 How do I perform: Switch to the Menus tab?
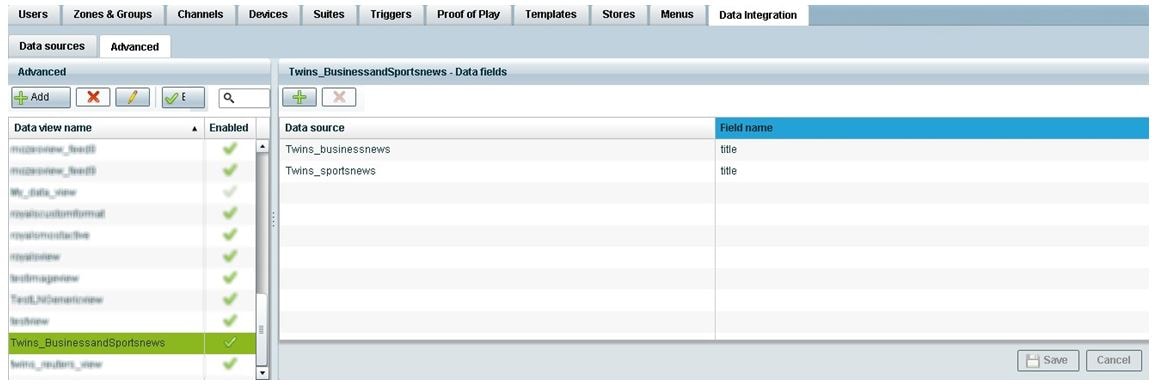(x=677, y=15)
